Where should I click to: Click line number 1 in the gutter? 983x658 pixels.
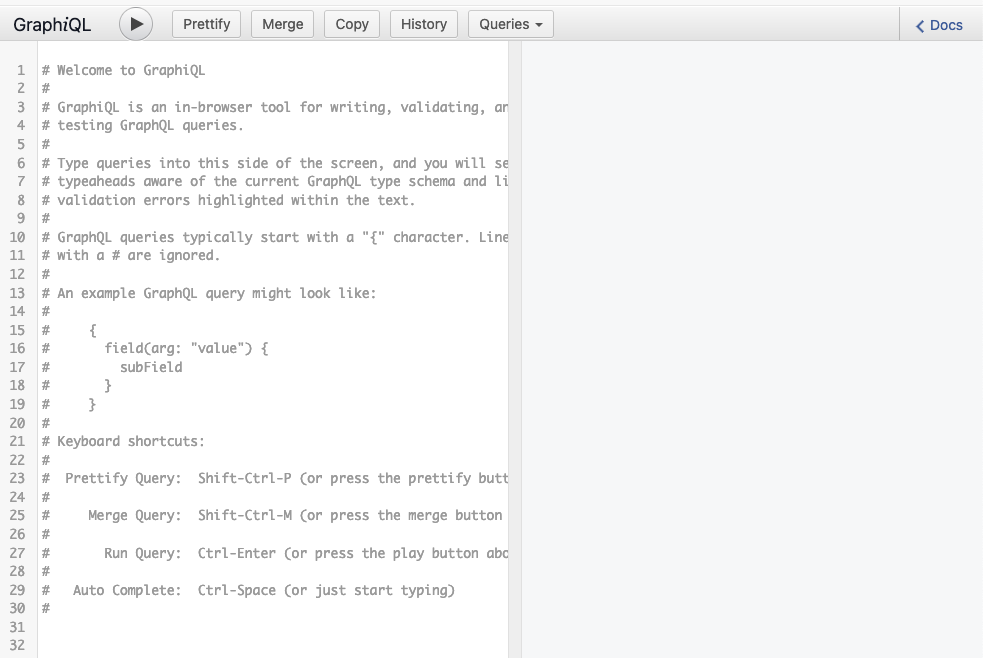(20, 70)
